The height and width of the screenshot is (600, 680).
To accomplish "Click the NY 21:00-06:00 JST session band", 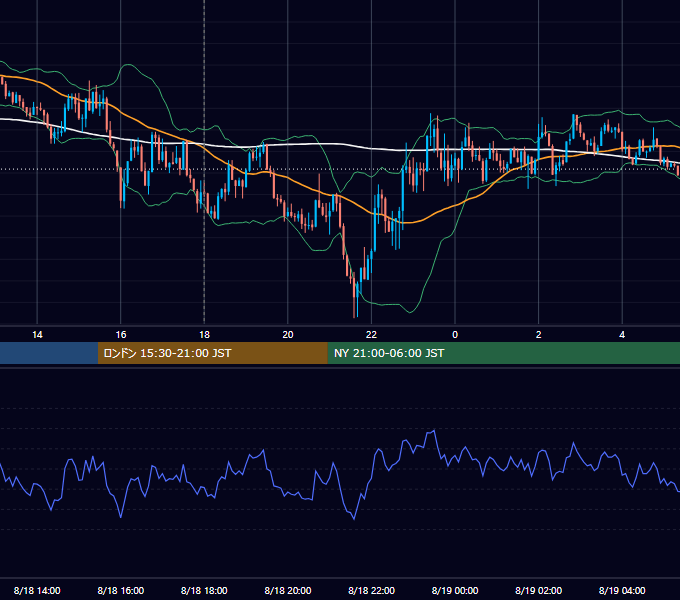I will (503, 353).
